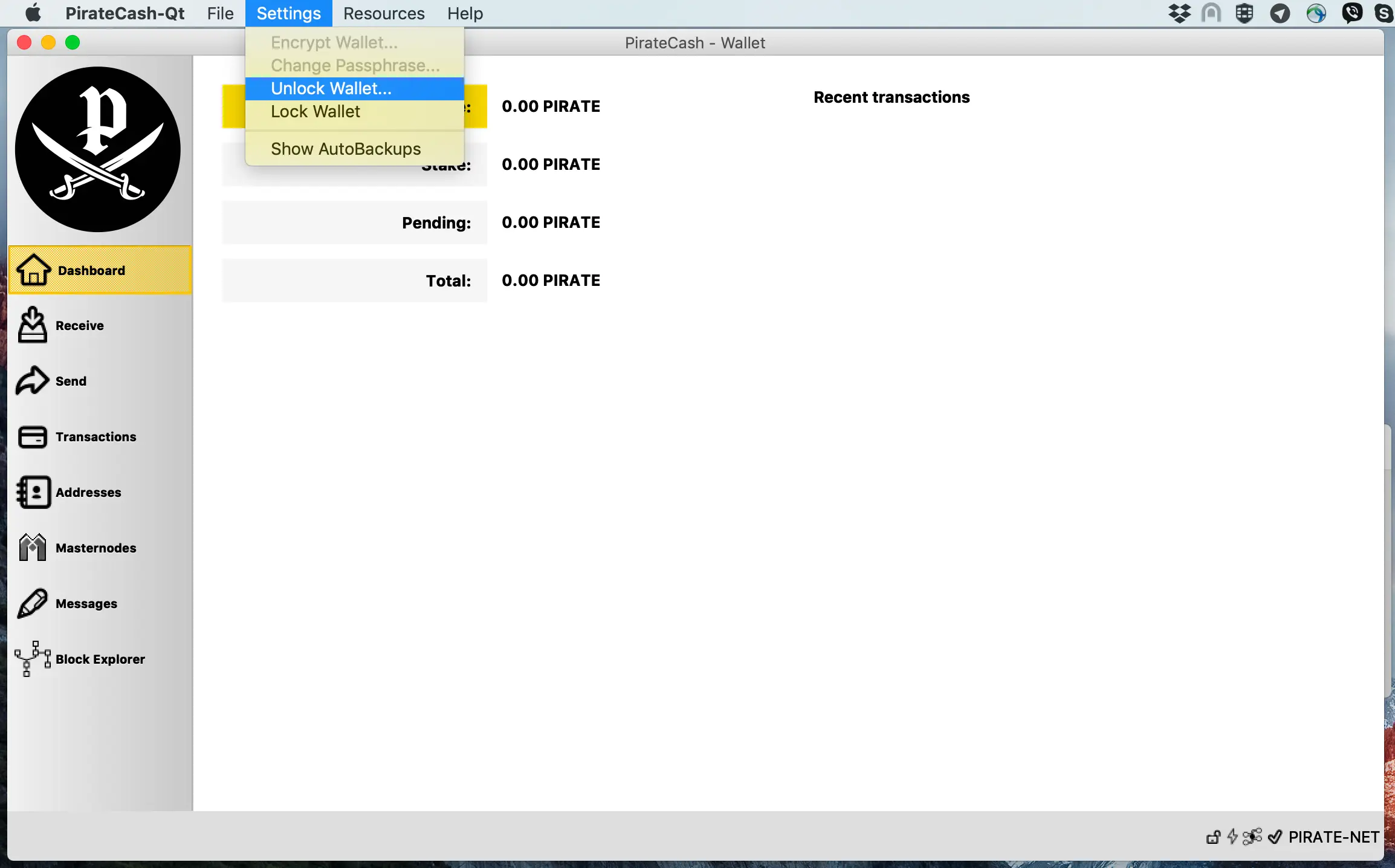Open Messages using the pencil icon
Screen dimensions: 1395x868
(33, 603)
